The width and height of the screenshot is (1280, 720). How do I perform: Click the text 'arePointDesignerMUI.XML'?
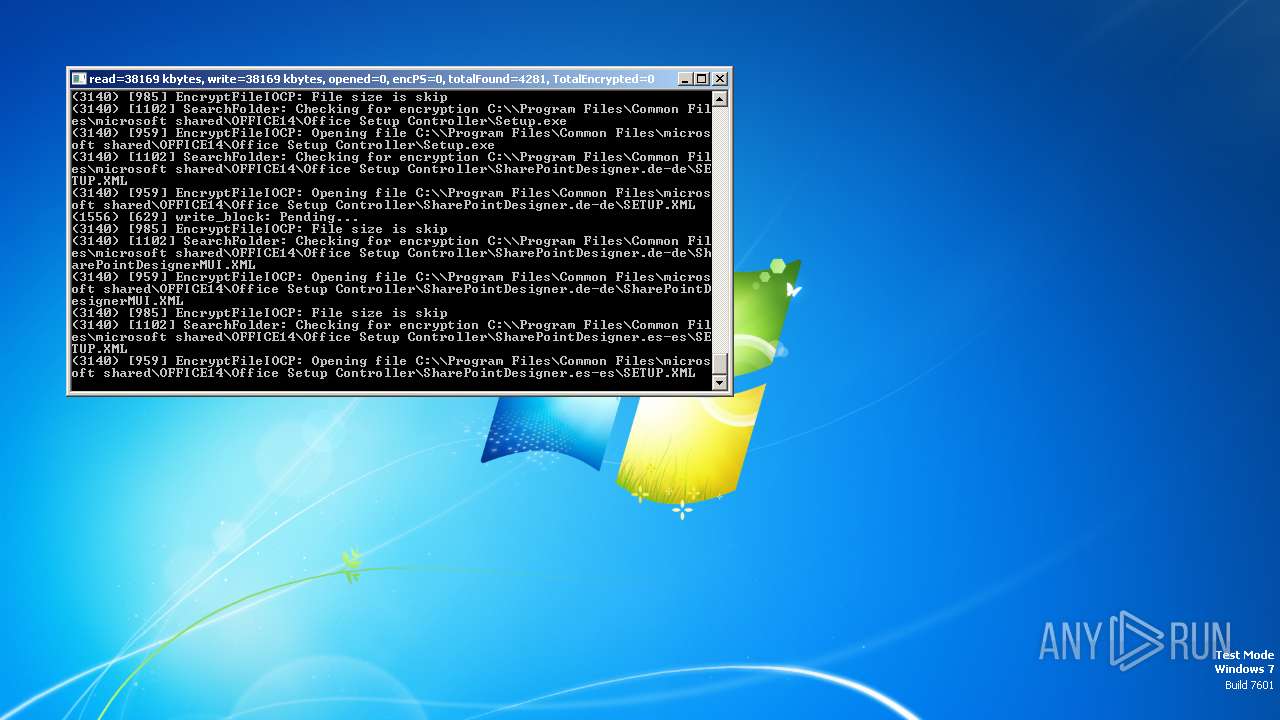[163, 265]
